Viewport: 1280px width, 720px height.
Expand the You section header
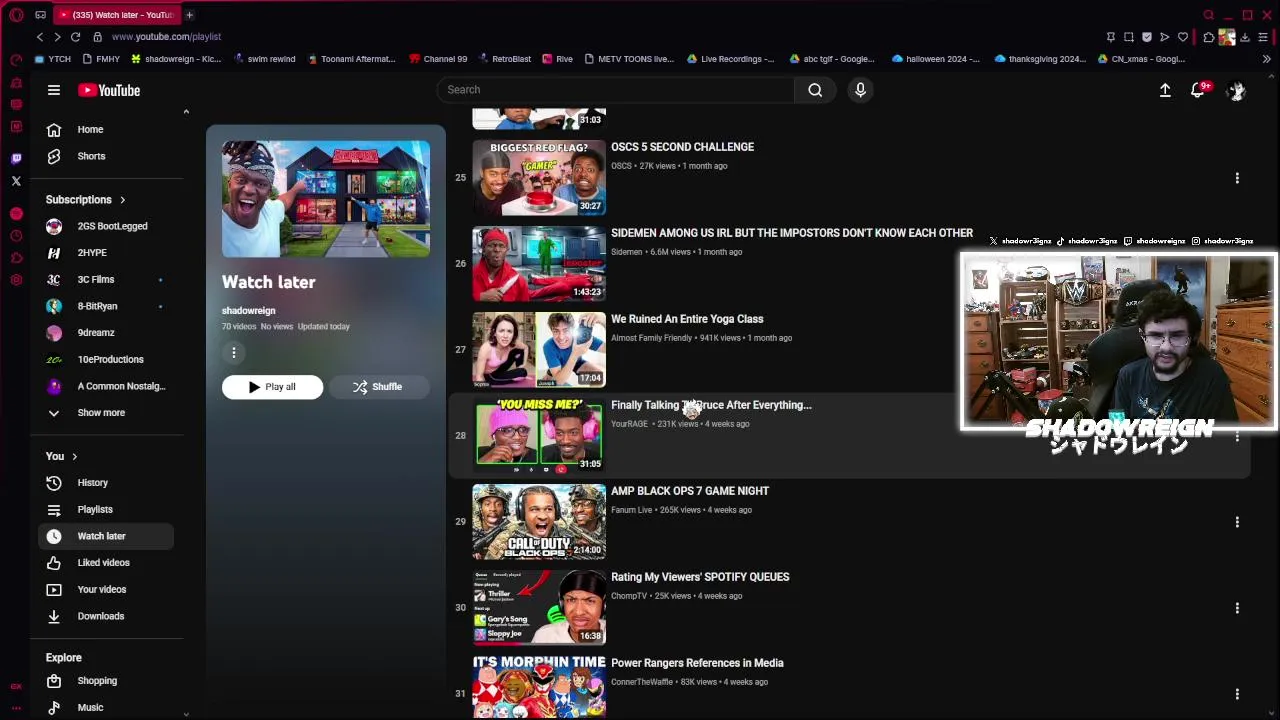point(62,456)
